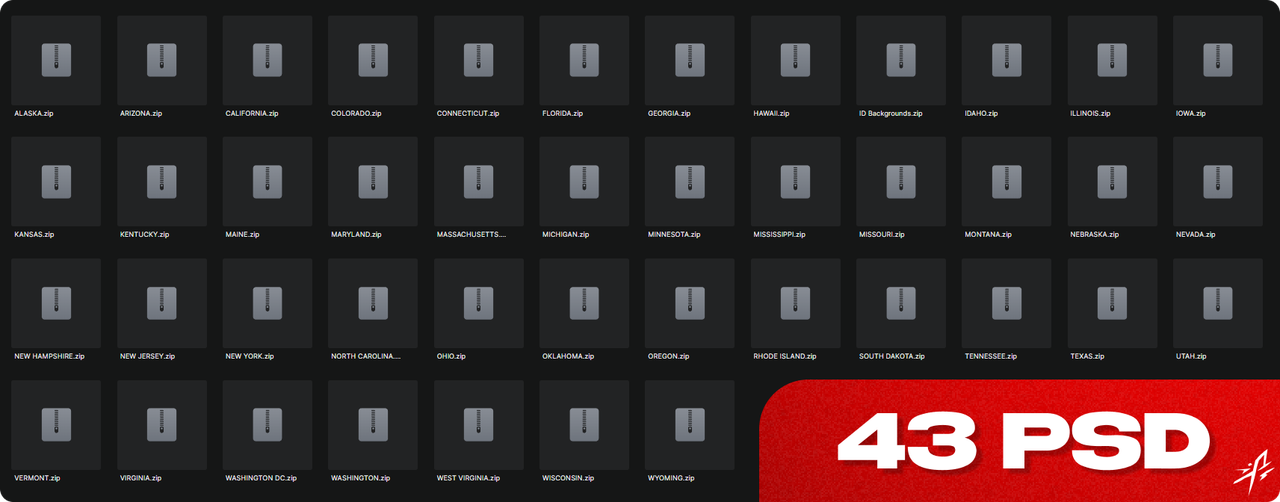Image resolution: width=1280 pixels, height=502 pixels.
Task: Select the OKLAHOMA.zip file name
Action: click(568, 356)
